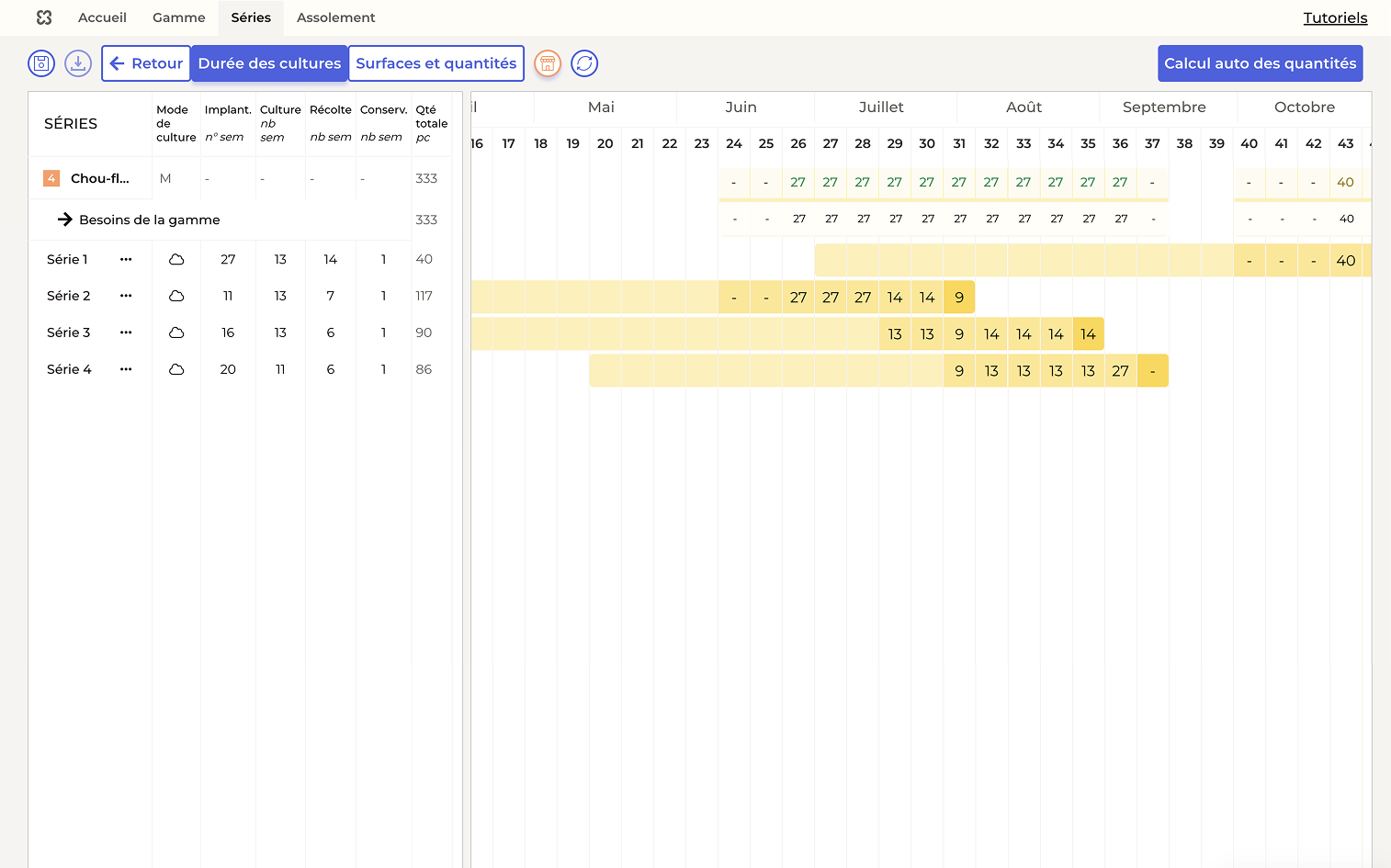This screenshot has width=1391, height=868.
Task: Switch to Surfaces et quantités view
Action: pos(435,63)
